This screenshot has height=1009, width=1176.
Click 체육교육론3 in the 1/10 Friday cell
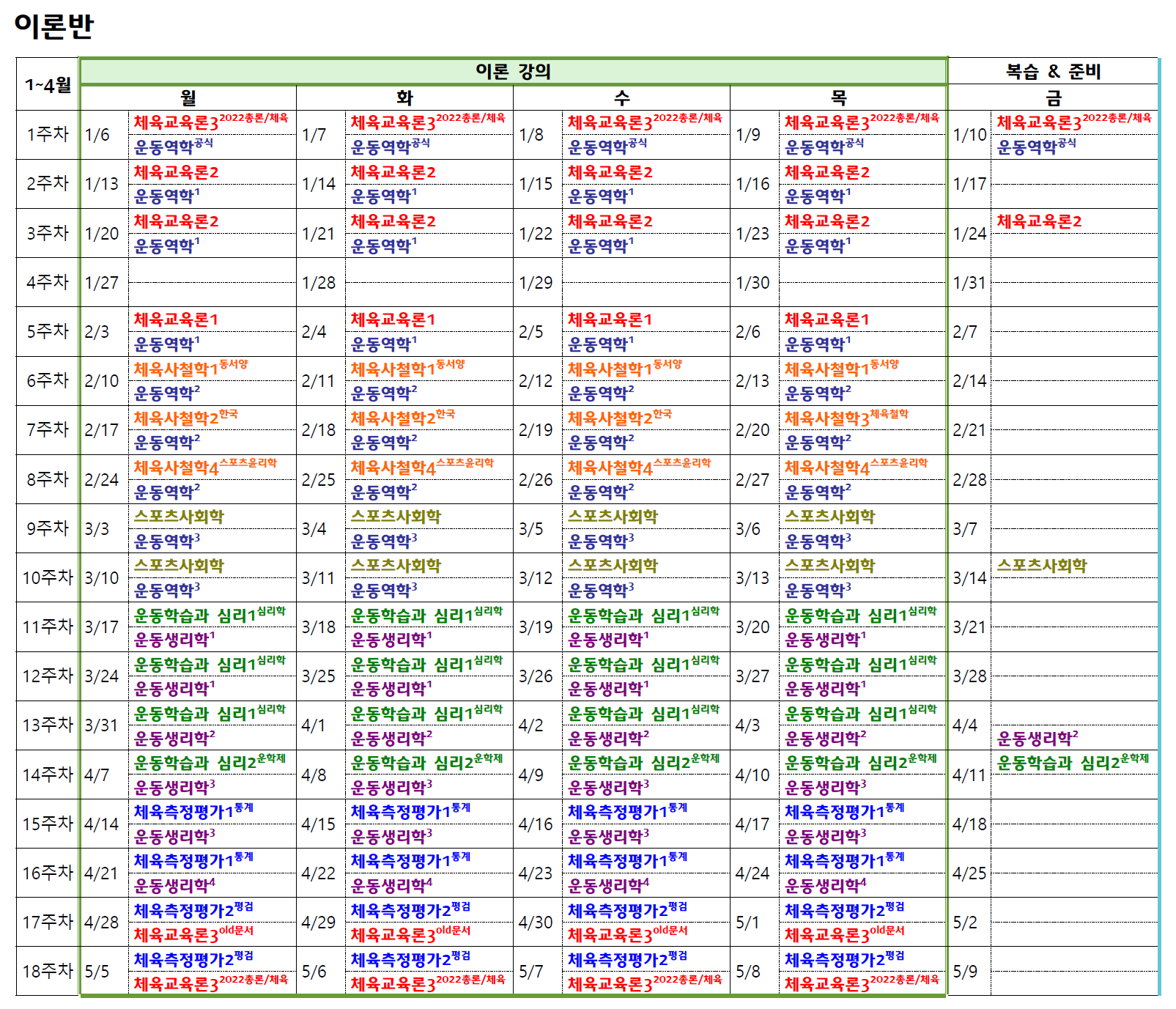point(1074,122)
